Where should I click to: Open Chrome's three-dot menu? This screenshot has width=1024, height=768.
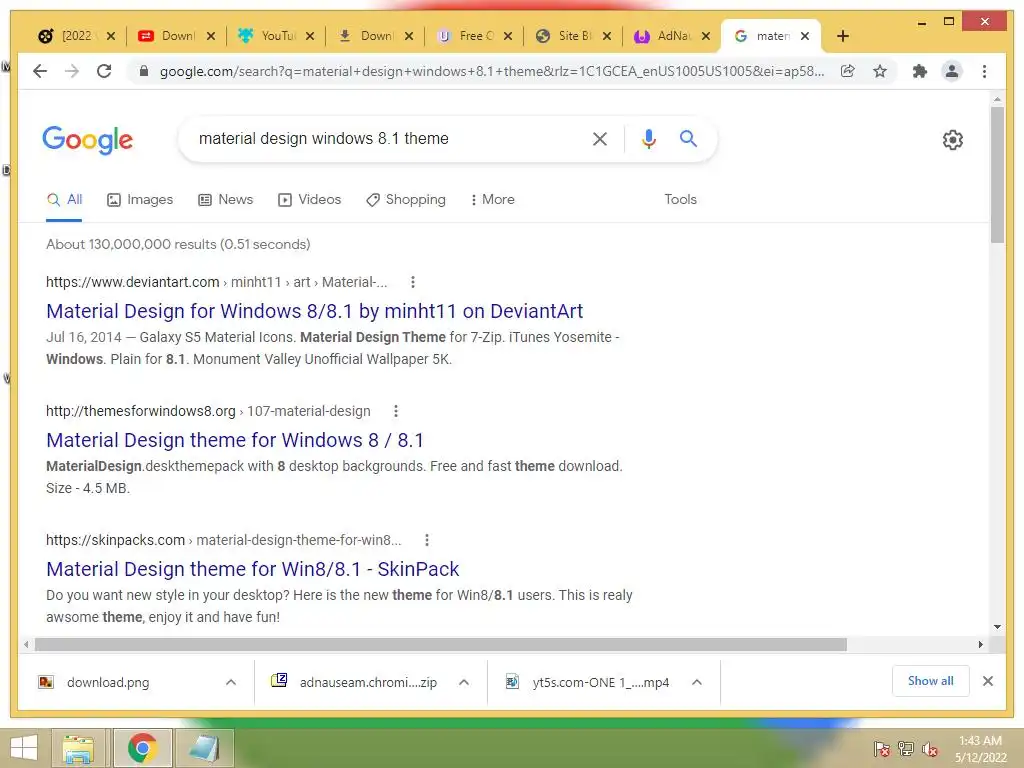click(984, 71)
